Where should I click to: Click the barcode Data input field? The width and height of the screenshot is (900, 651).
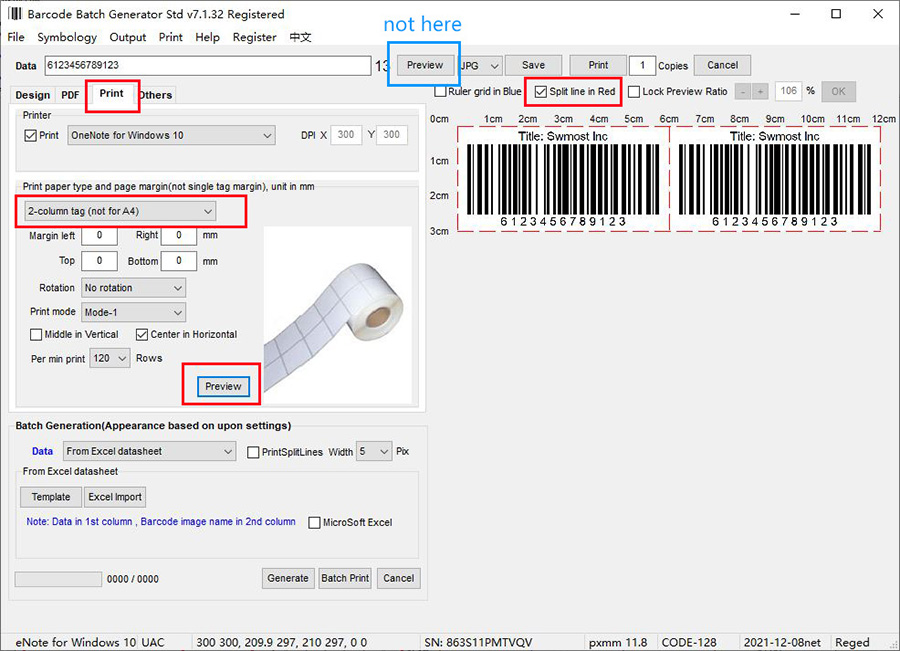tap(207, 65)
